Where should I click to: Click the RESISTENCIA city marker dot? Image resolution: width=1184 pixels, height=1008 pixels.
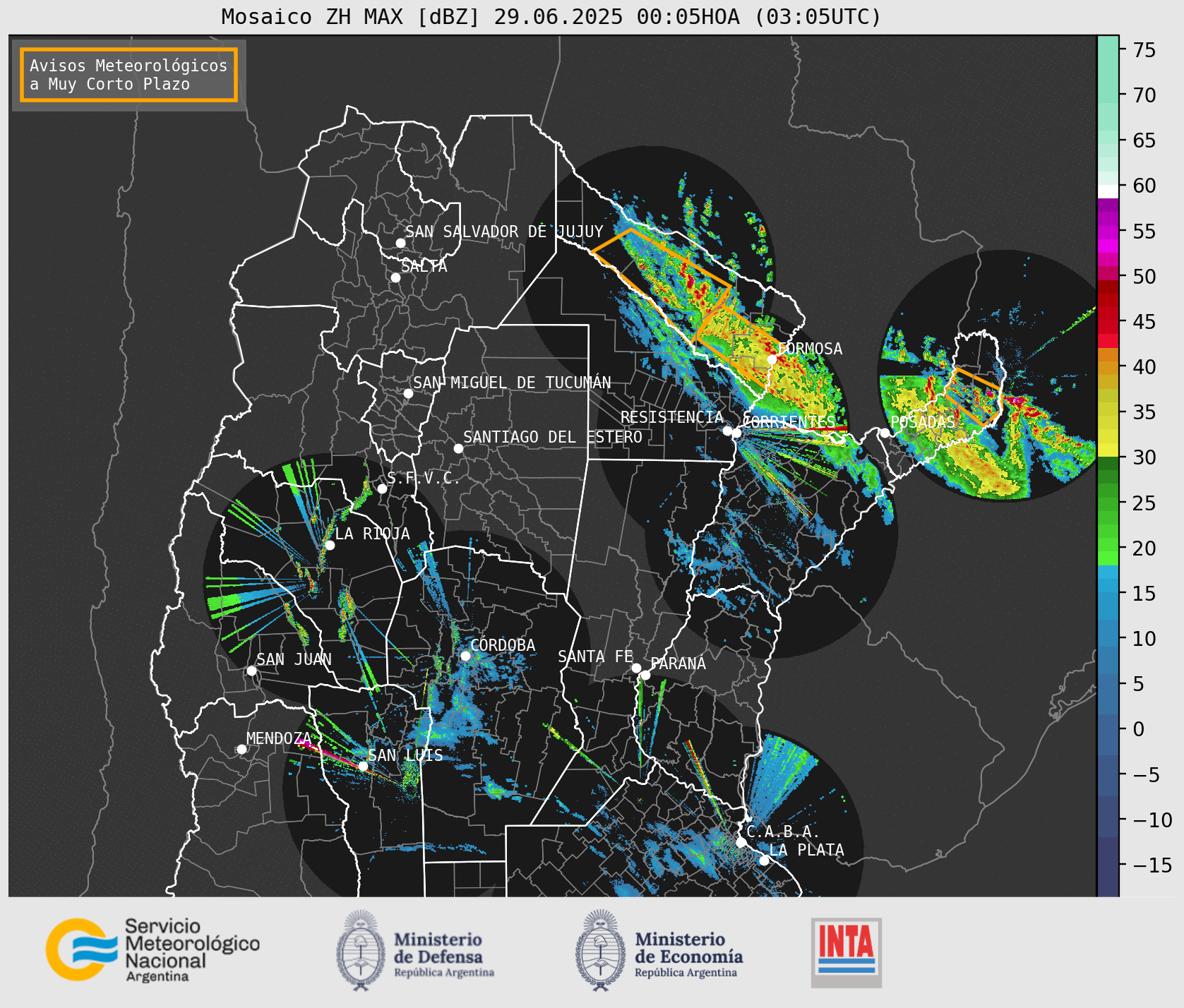point(727,431)
